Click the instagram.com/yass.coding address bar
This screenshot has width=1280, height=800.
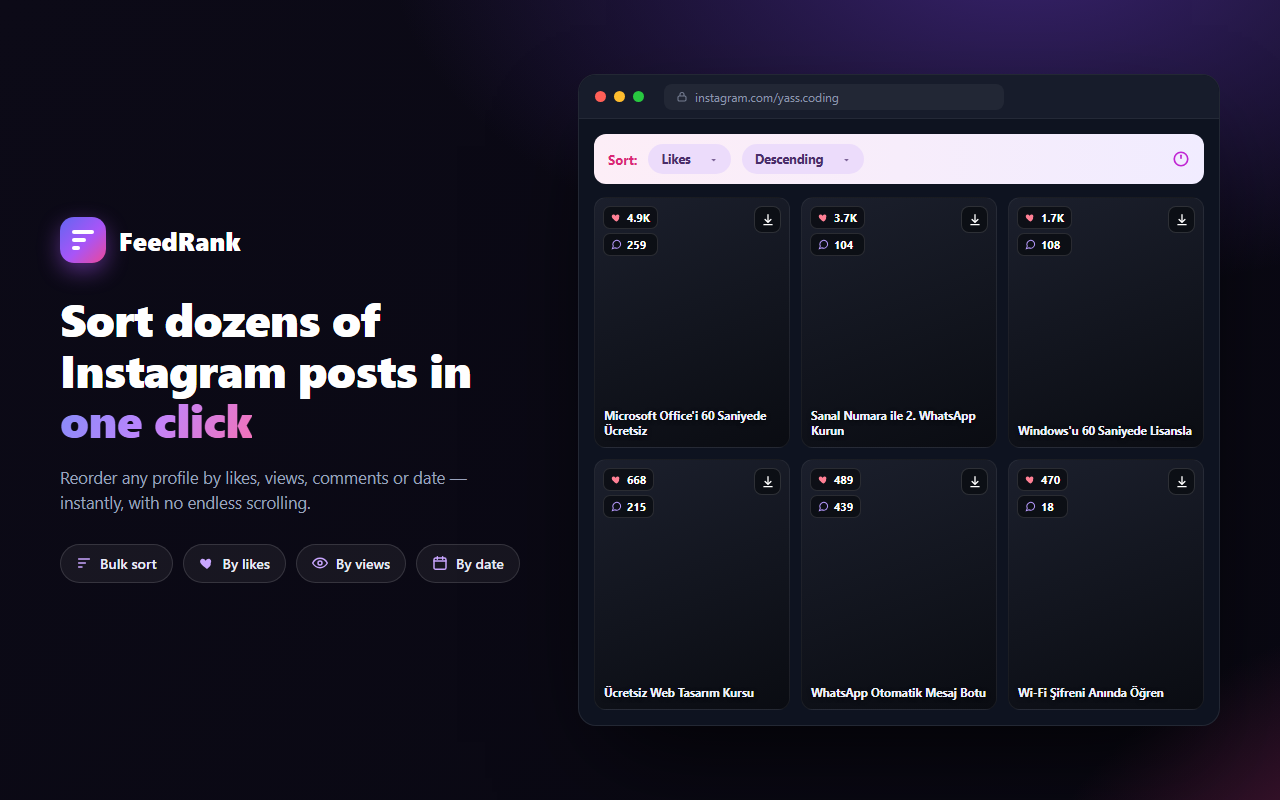pyautogui.click(x=834, y=97)
